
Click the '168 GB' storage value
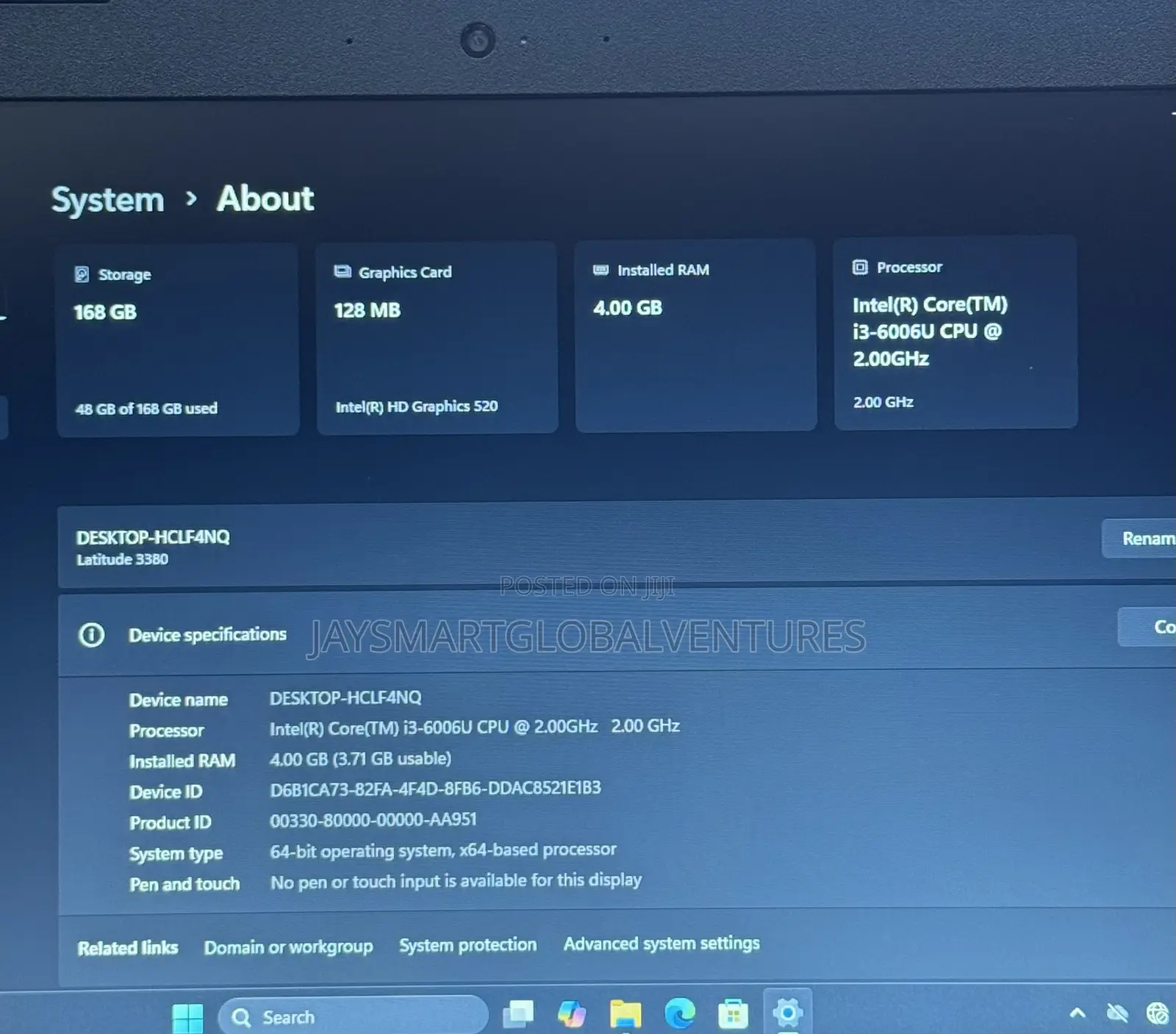click(105, 312)
